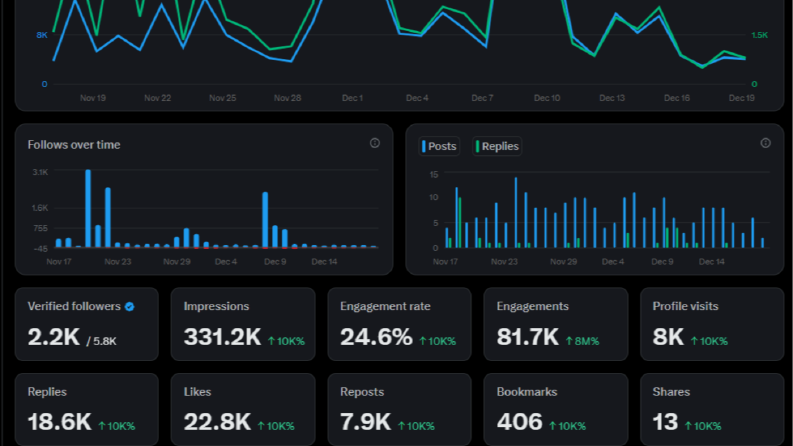Image resolution: width=793 pixels, height=446 pixels.
Task: Select the Bookmarks 406 metric card
Action: pyautogui.click(x=556, y=410)
